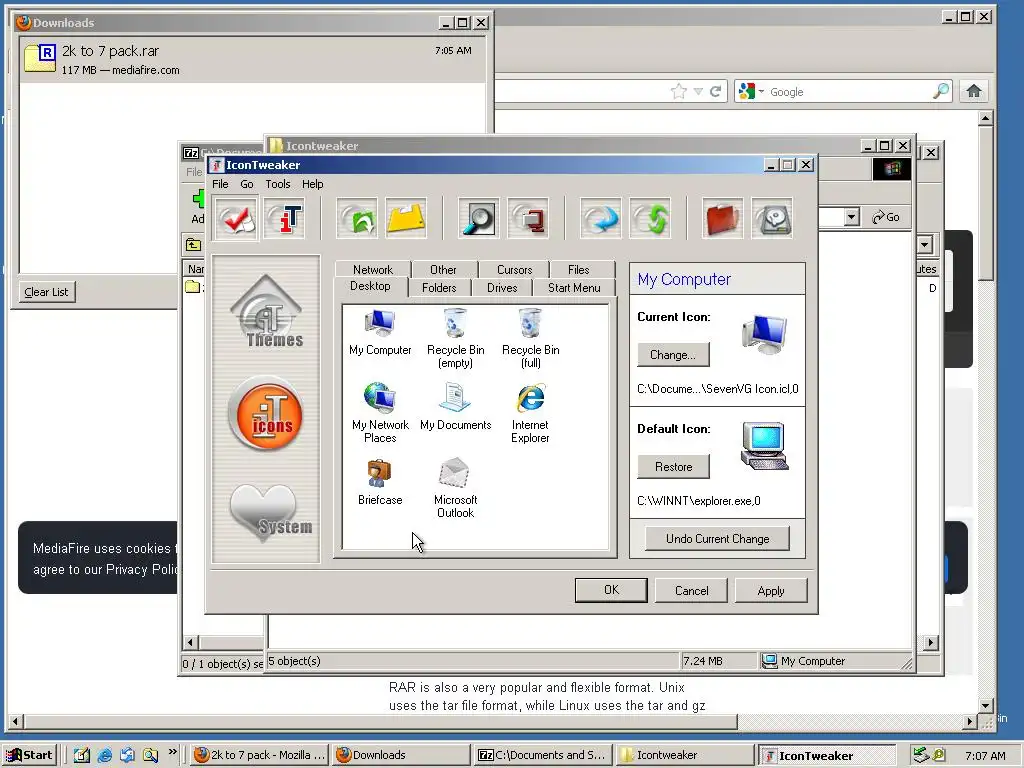Click the green arrow folder toolbar icon
Image resolution: width=1024 pixels, height=768 pixels.
point(357,219)
